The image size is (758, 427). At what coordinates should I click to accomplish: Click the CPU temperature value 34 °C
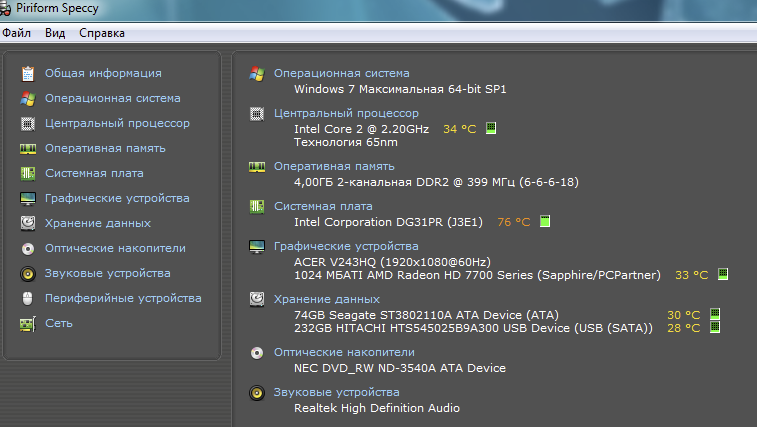click(x=460, y=129)
